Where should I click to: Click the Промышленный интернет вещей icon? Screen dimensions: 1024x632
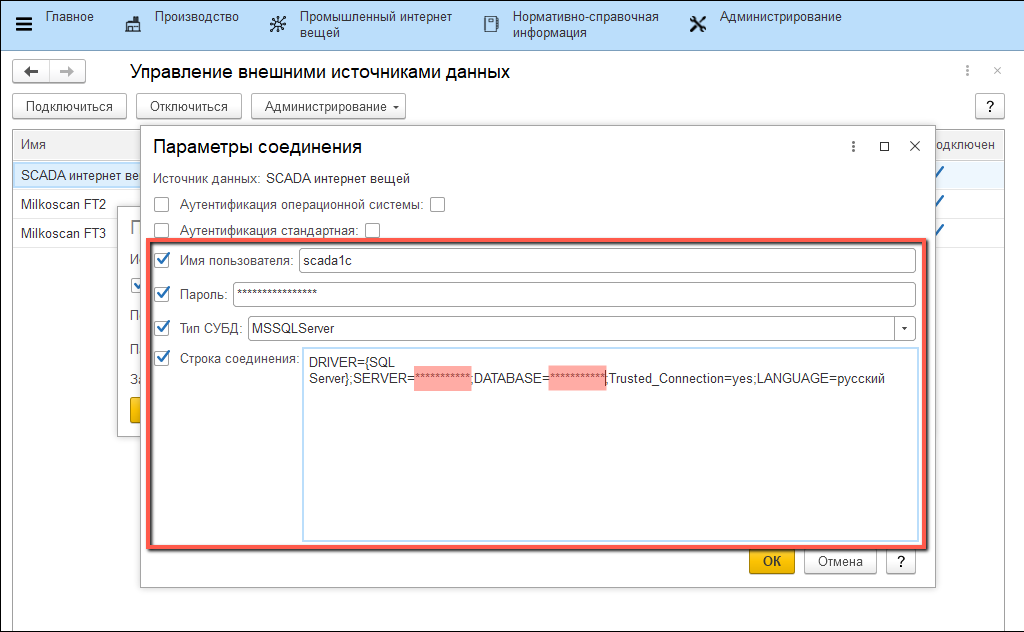click(x=278, y=24)
